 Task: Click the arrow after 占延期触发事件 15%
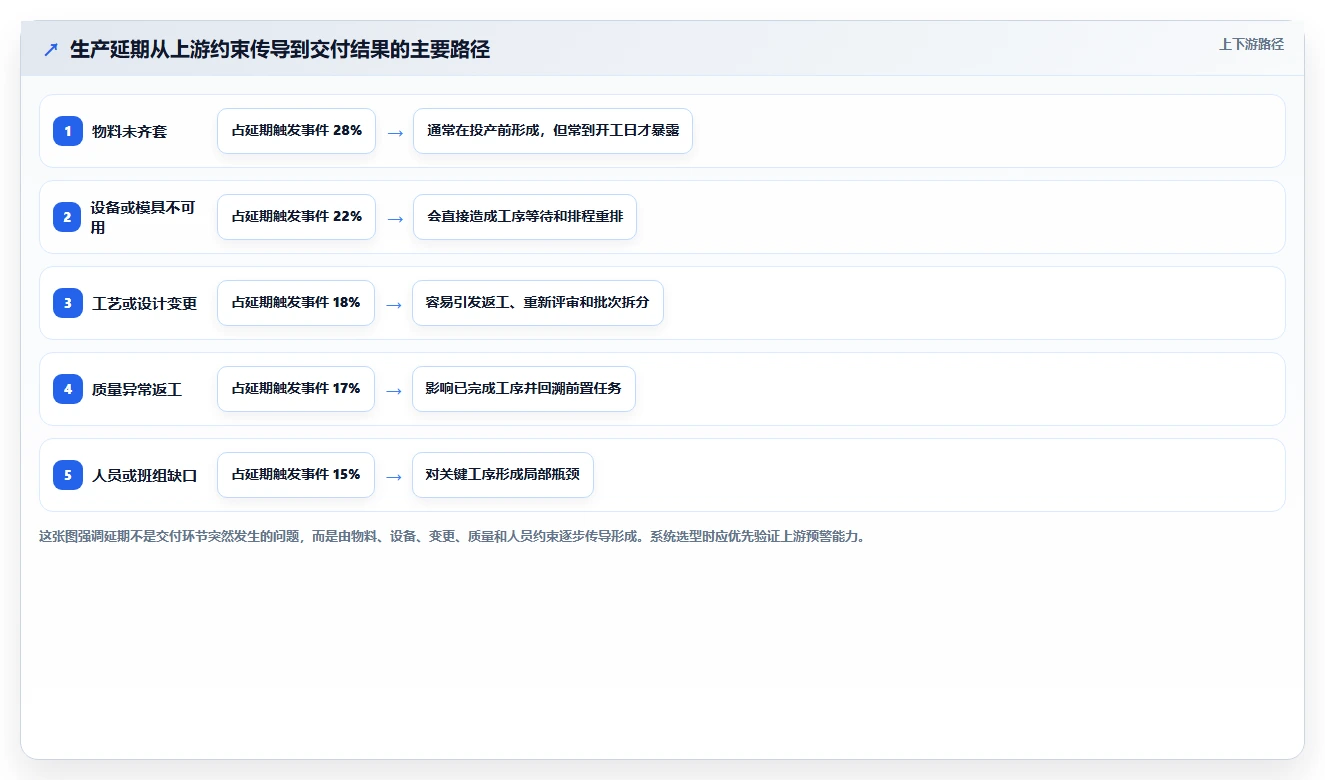pyautogui.click(x=394, y=476)
